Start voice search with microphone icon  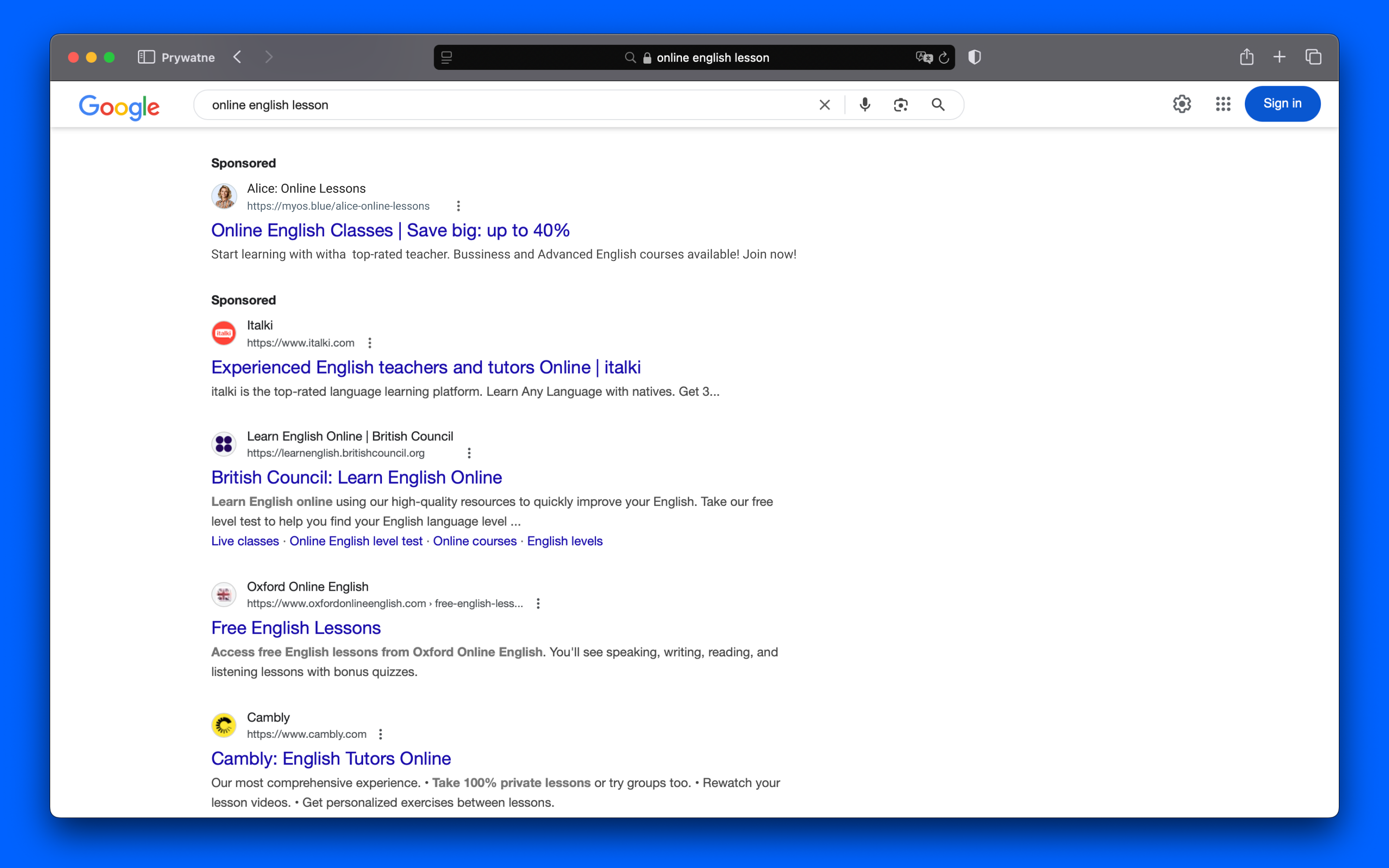pyautogui.click(x=865, y=105)
